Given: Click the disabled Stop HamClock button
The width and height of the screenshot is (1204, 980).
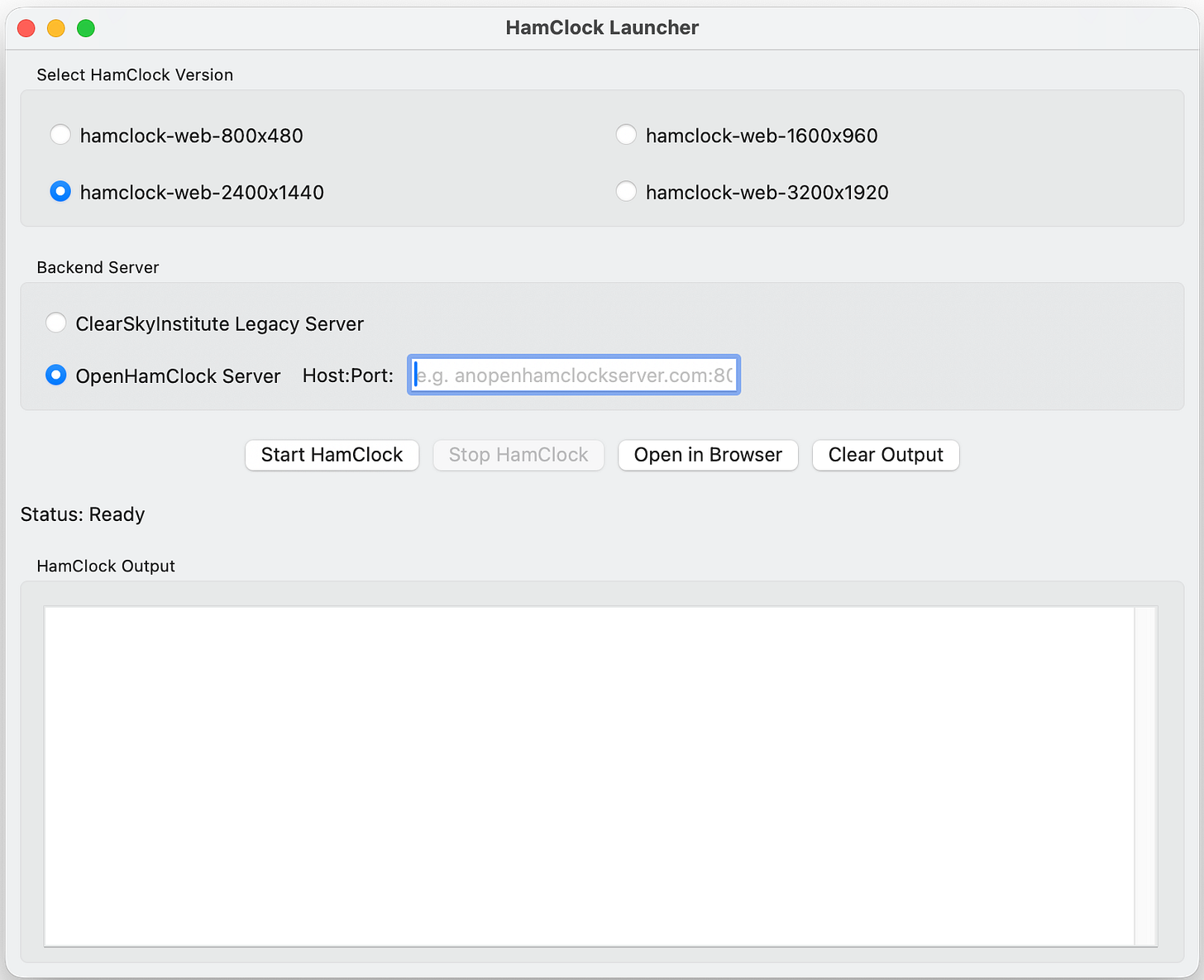Looking at the screenshot, I should point(518,455).
